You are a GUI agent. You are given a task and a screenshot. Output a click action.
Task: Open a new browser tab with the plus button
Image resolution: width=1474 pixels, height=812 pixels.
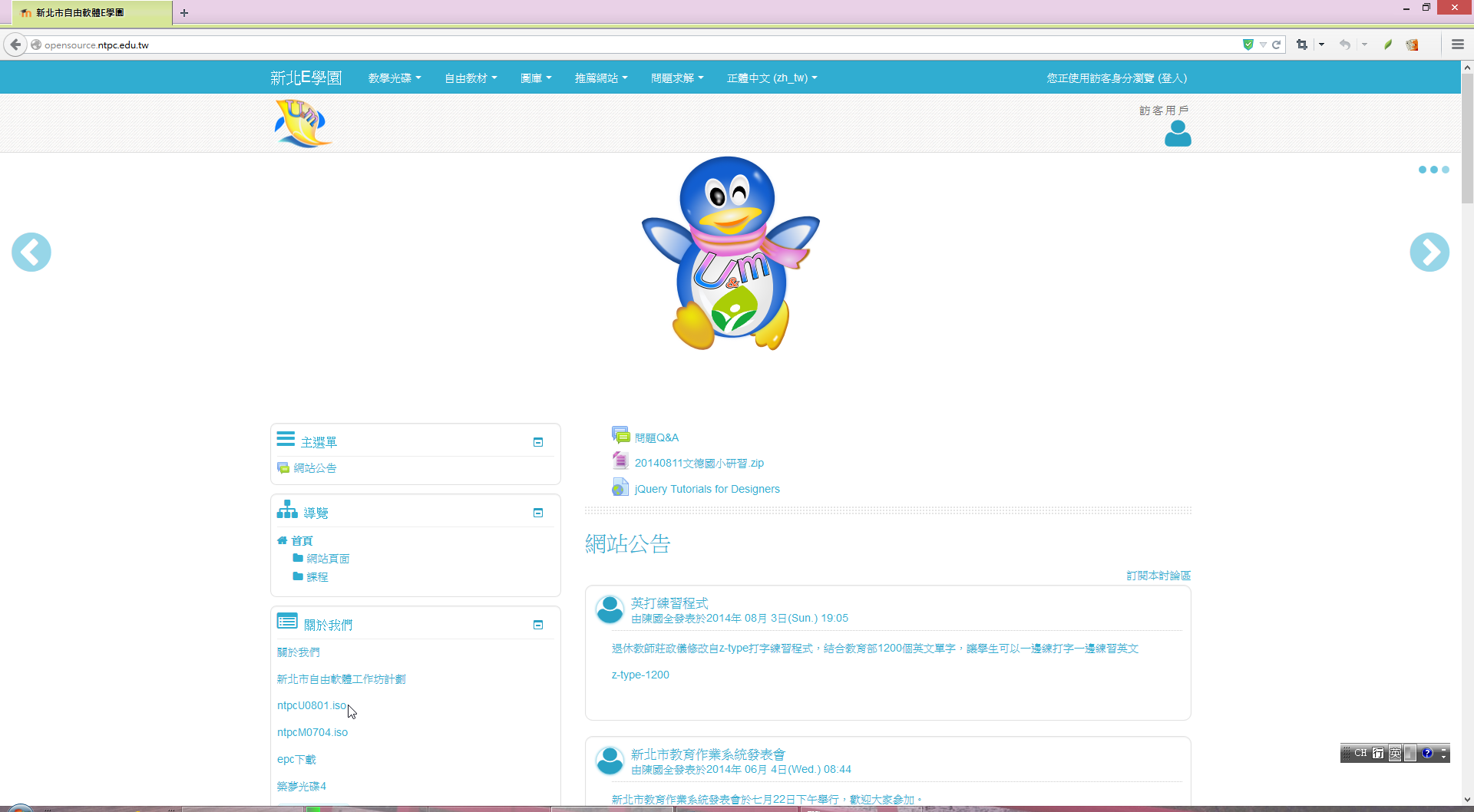click(x=184, y=12)
